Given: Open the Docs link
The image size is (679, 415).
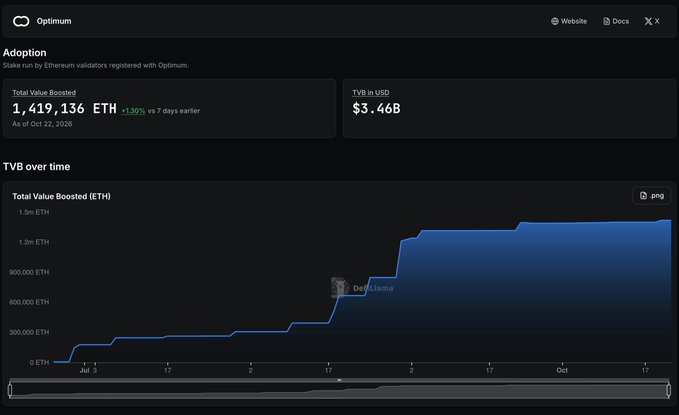Looking at the screenshot, I should tap(616, 21).
